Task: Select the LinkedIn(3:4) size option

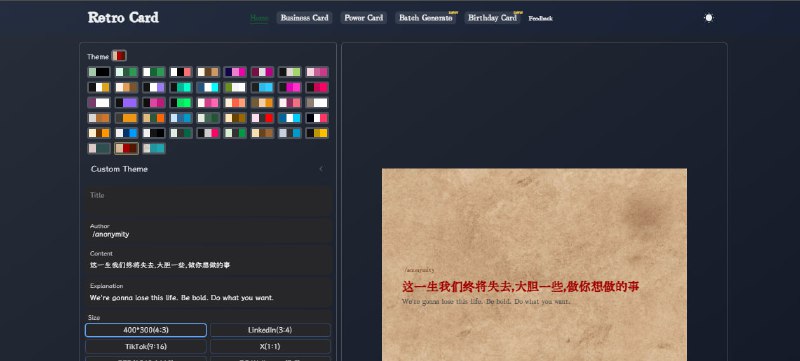Action: pyautogui.click(x=270, y=330)
